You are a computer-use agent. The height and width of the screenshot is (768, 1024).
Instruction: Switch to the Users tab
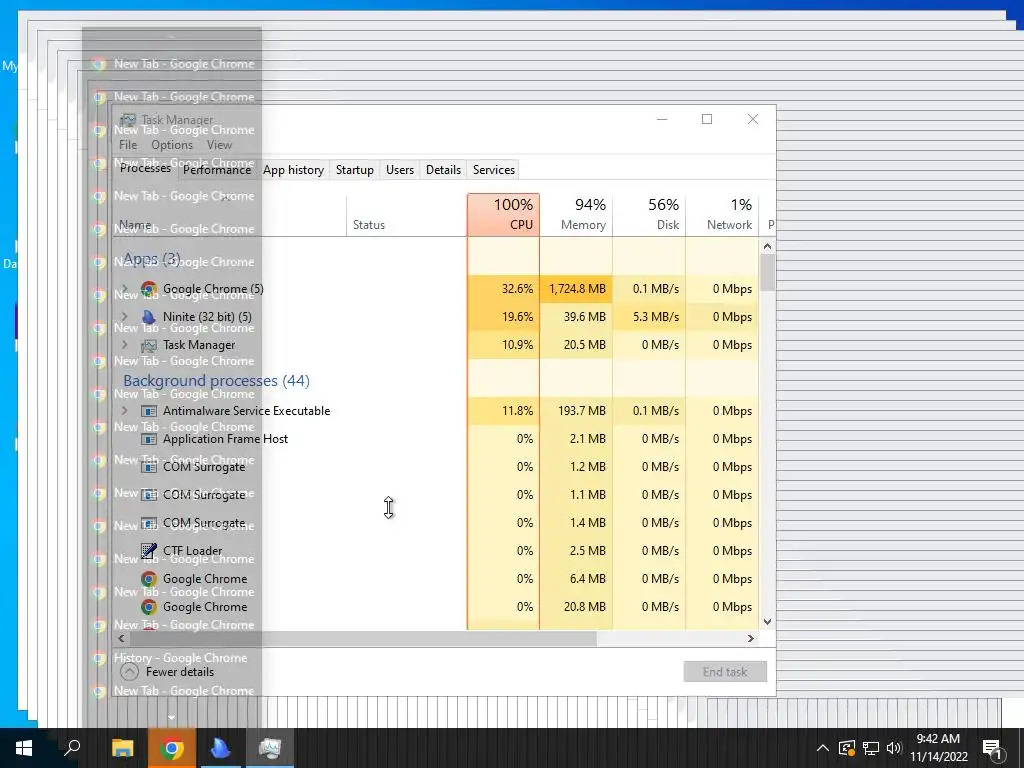[x=400, y=170]
